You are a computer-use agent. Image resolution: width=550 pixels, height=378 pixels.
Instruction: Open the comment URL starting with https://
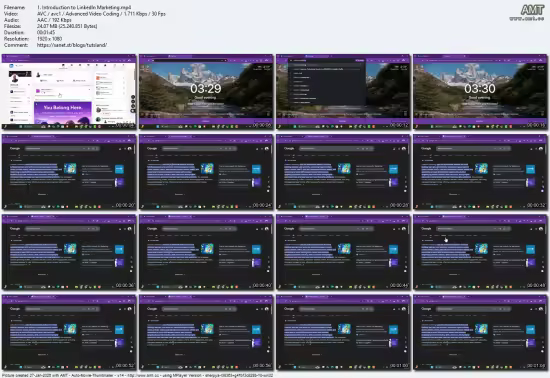click(72, 45)
